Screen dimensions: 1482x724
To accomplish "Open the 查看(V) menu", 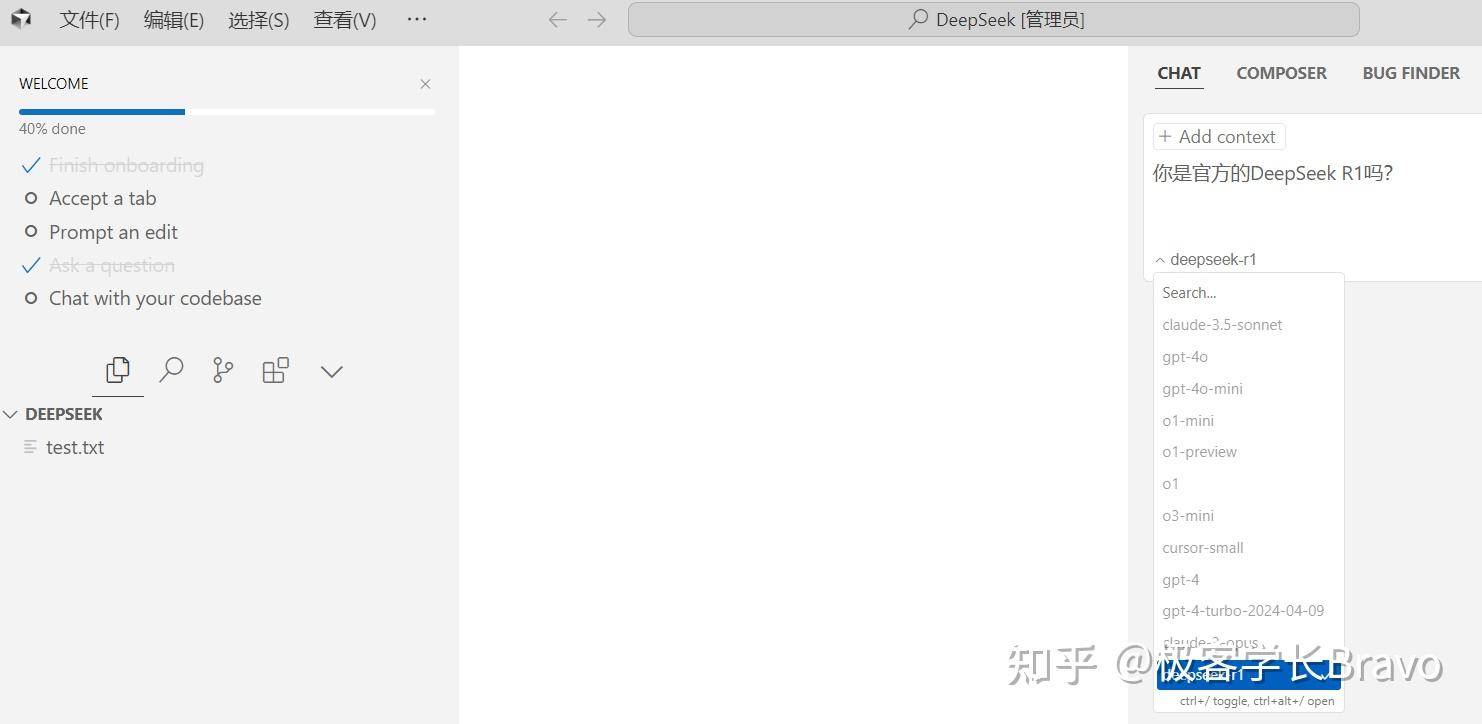I will click(x=345, y=20).
